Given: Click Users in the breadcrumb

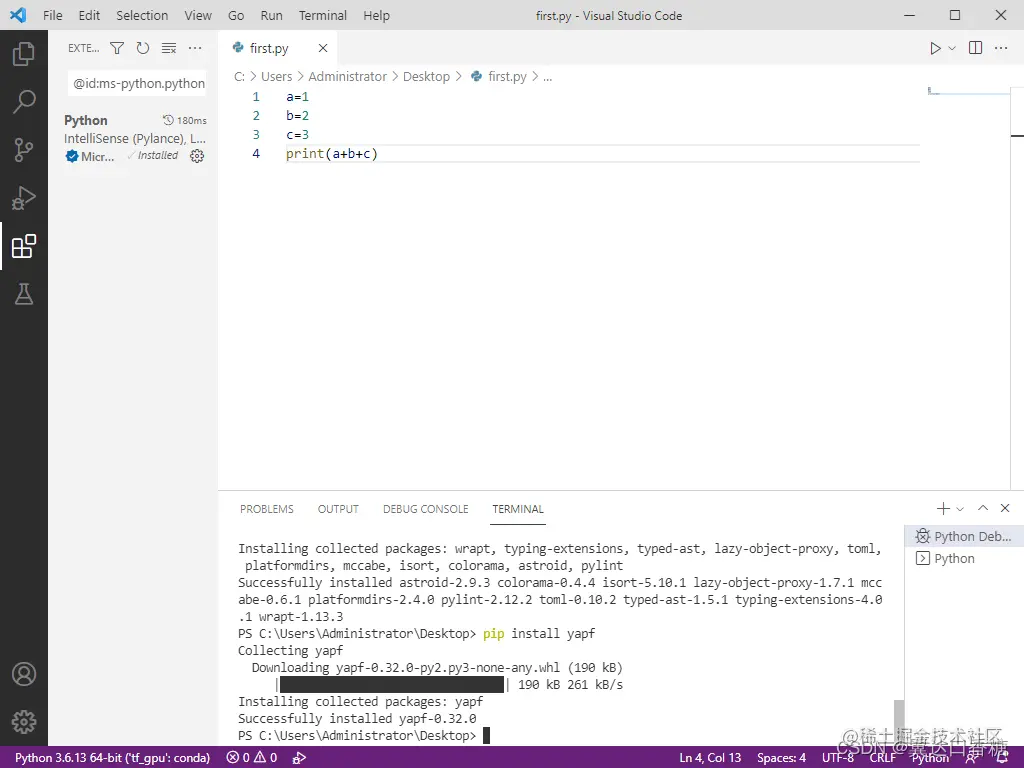Looking at the screenshot, I should click(276, 76).
